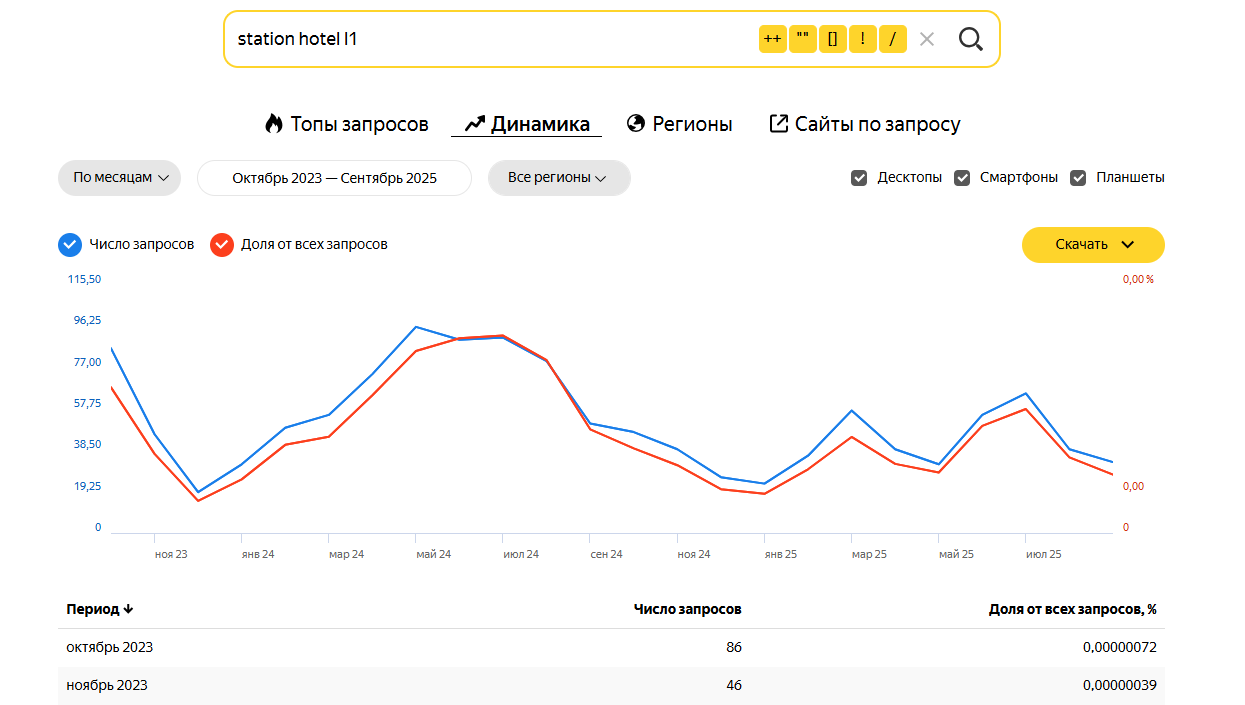Switch to the Топы запросов tab
Viewport: 1245px width, 705px height.
(346, 124)
